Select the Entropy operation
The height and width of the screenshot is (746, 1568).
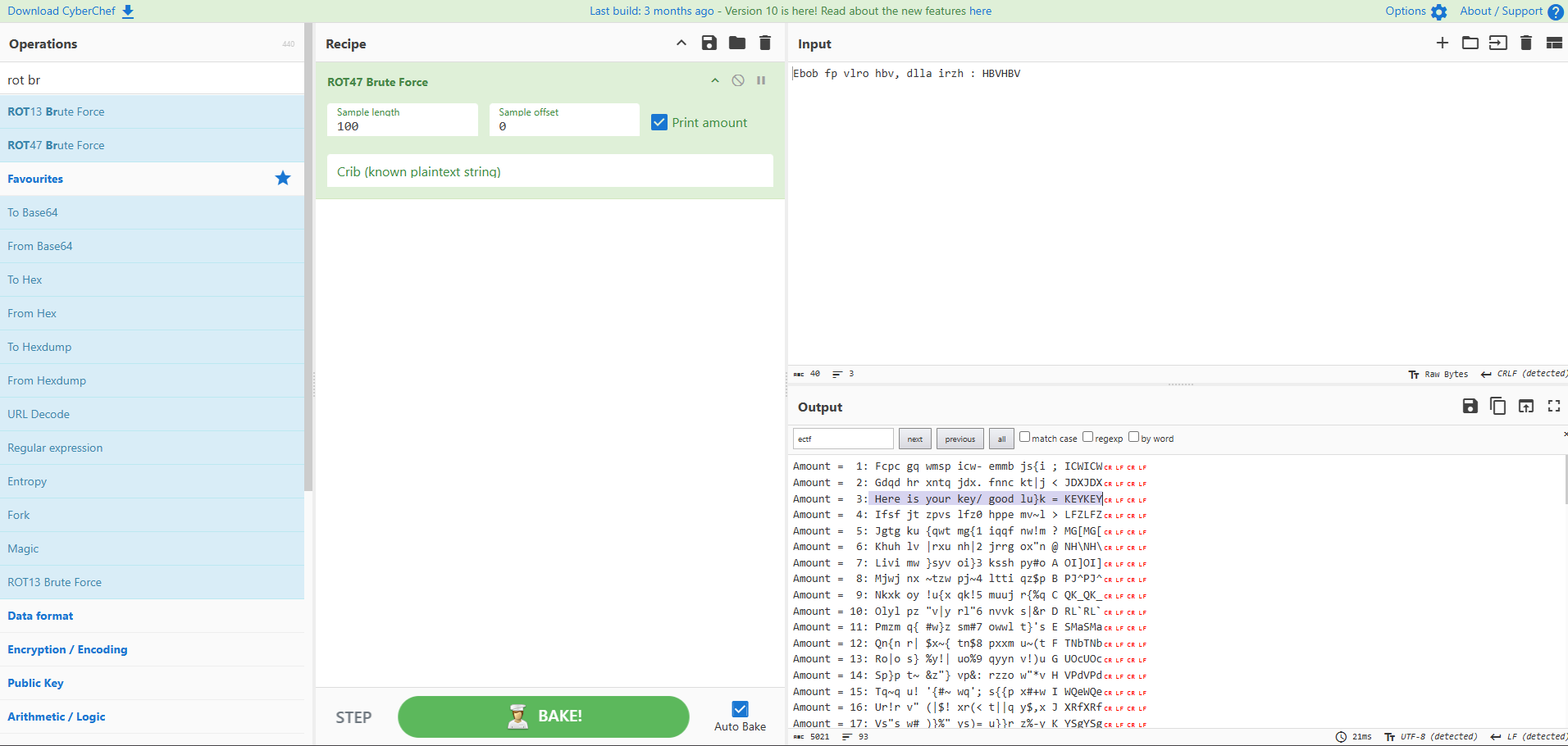coord(152,481)
